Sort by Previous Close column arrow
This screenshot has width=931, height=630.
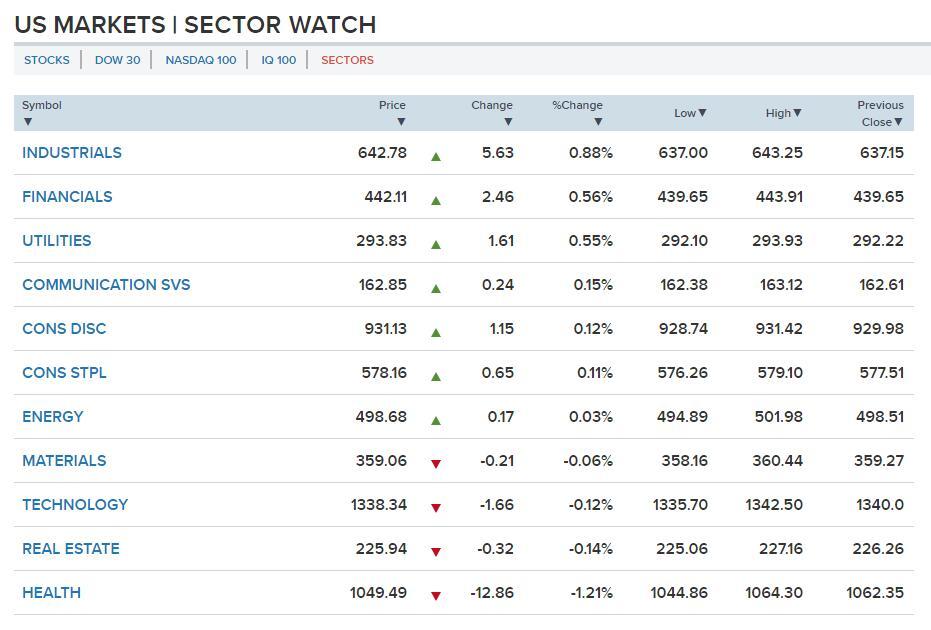point(898,122)
